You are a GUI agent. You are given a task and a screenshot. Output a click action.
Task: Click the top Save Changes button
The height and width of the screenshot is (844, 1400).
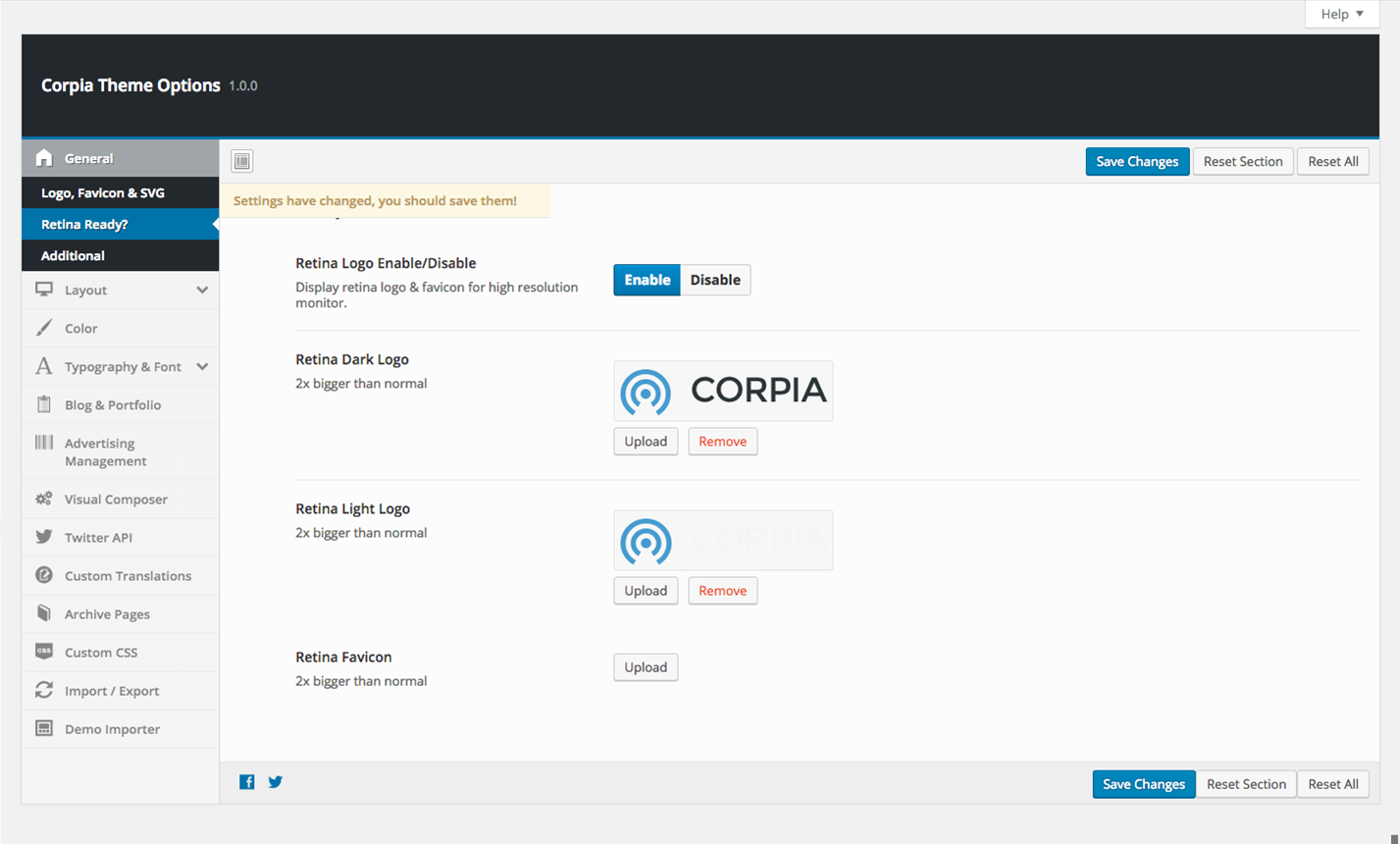pos(1137,162)
